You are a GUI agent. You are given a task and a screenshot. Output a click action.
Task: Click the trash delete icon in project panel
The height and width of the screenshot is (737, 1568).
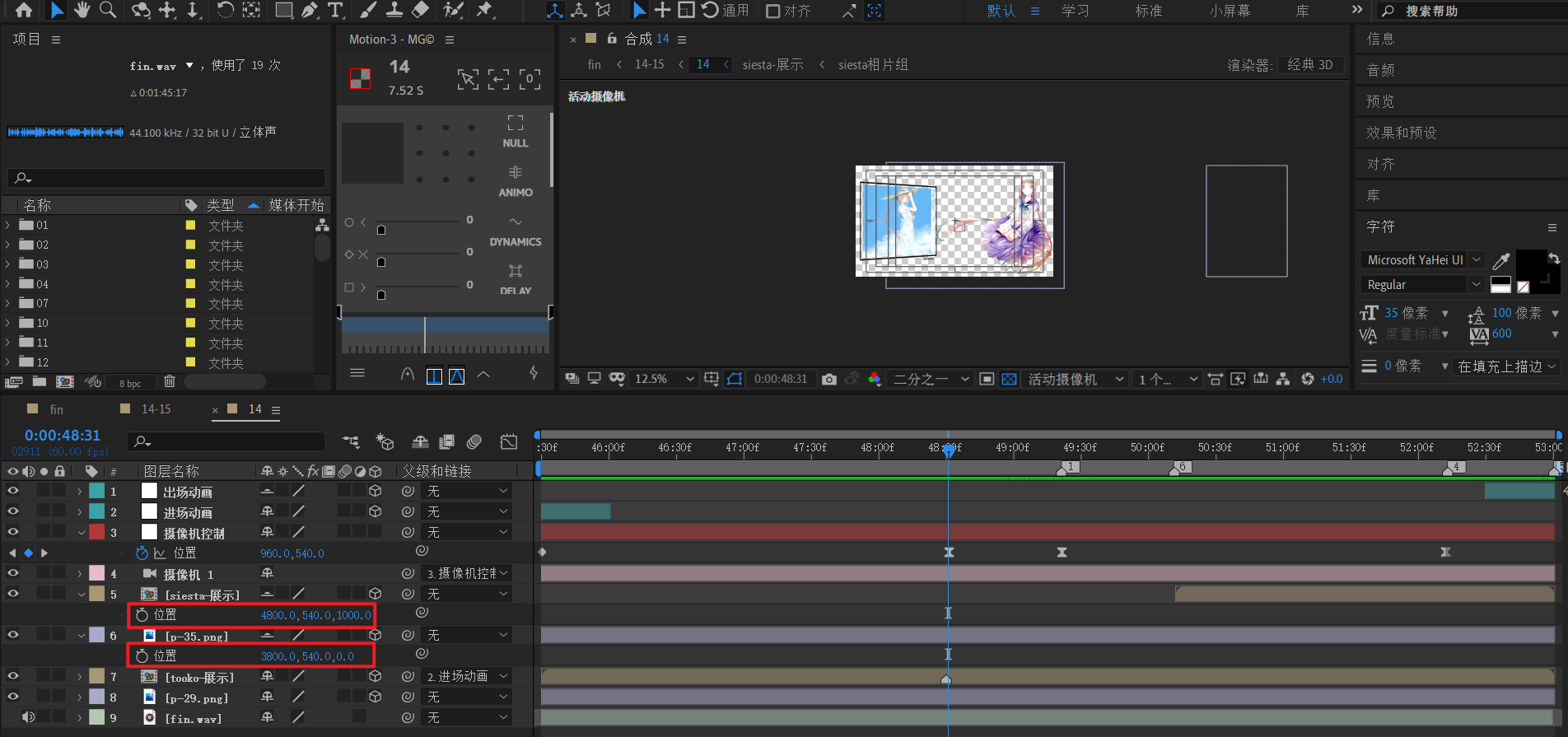(x=170, y=381)
